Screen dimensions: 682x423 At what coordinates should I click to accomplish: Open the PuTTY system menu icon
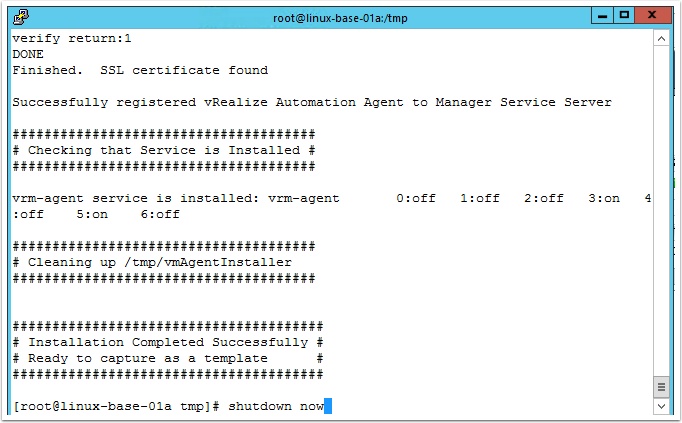point(19,16)
